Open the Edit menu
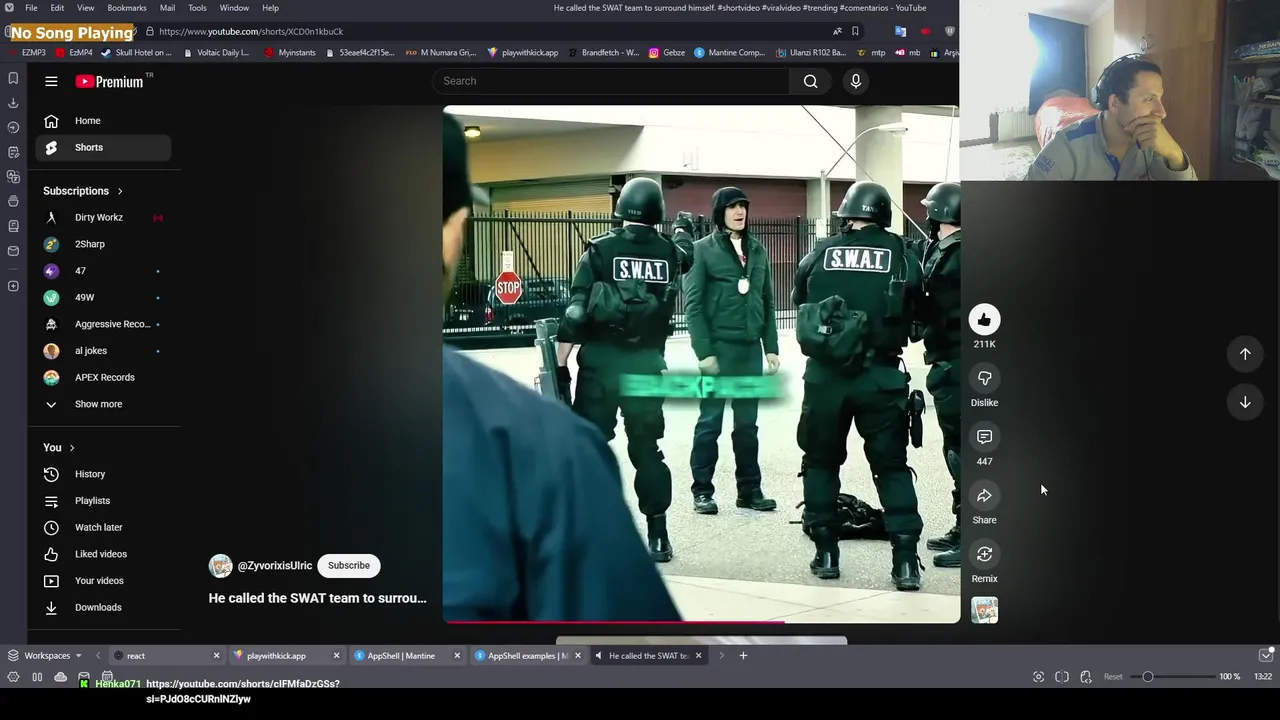 57,8
